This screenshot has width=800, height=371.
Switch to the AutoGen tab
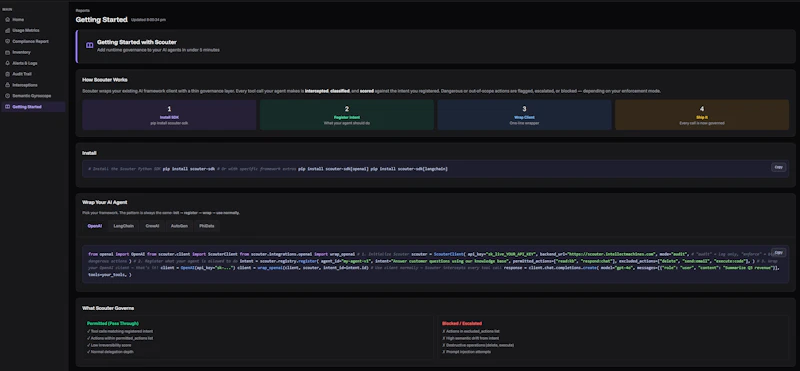coord(179,226)
